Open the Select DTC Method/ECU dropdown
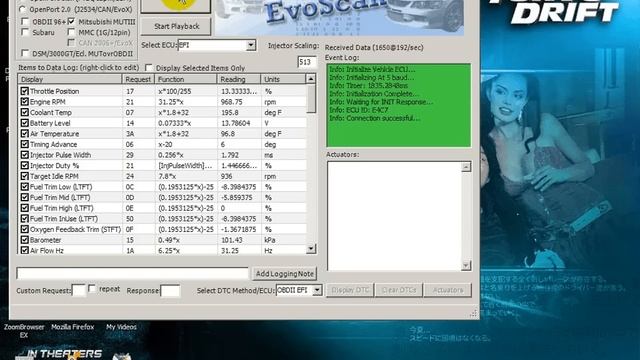The image size is (640, 360). (x=317, y=290)
